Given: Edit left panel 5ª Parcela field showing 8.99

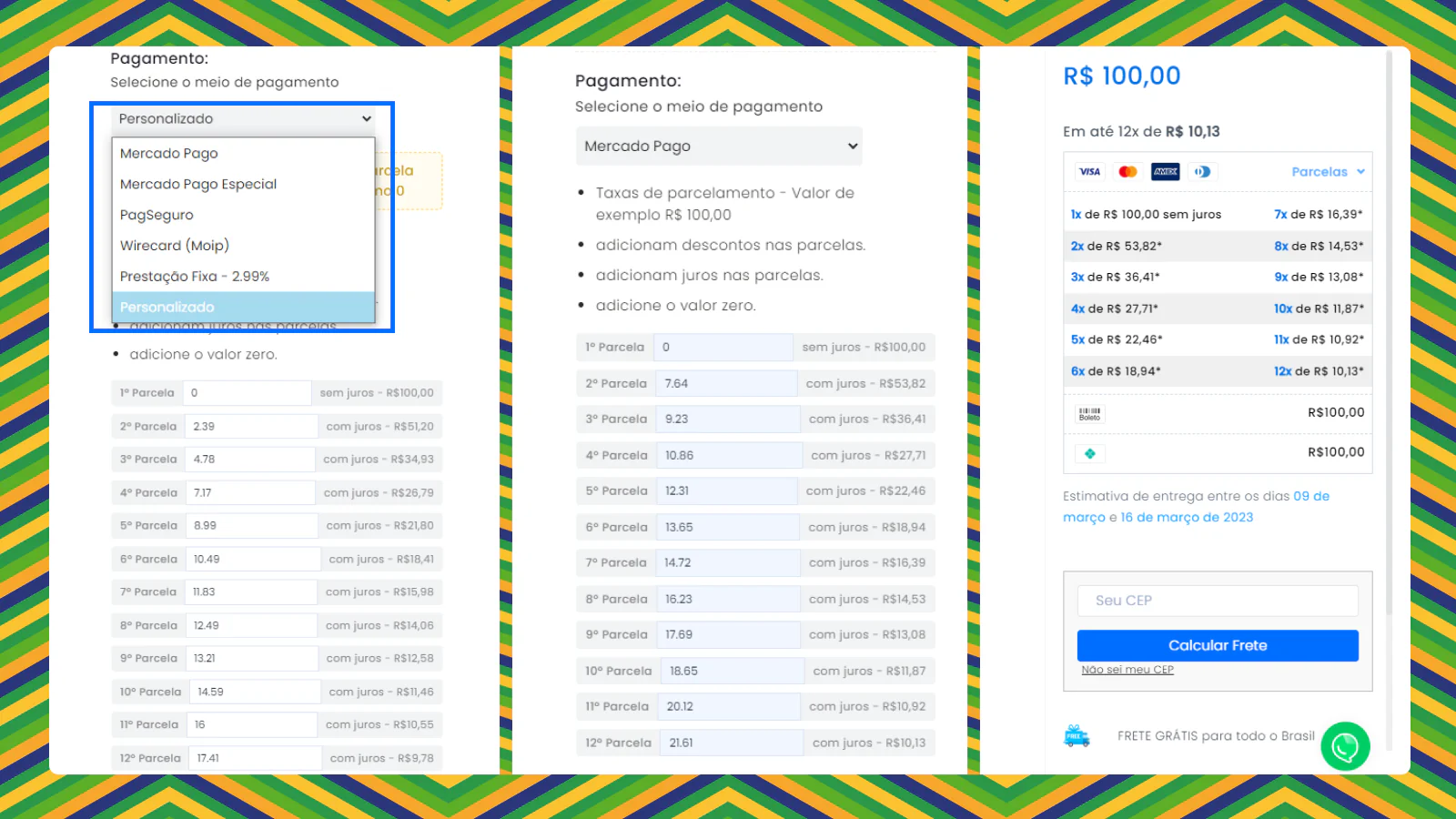Looking at the screenshot, I should click(x=251, y=526).
